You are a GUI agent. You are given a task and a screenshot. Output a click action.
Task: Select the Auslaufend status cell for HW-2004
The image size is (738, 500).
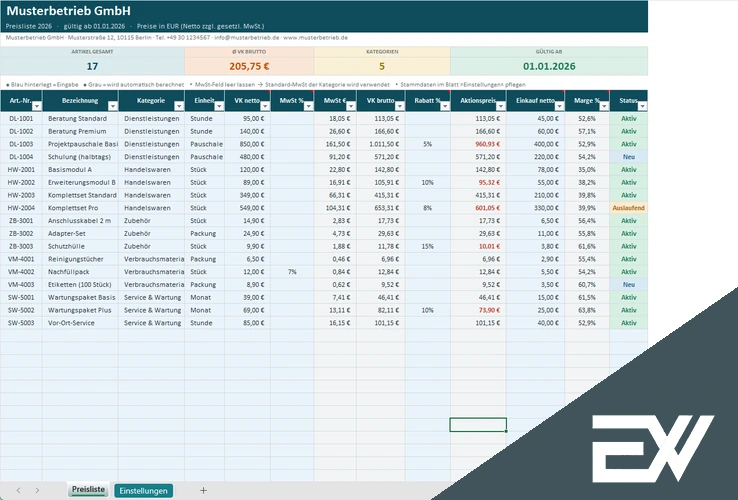point(628,208)
